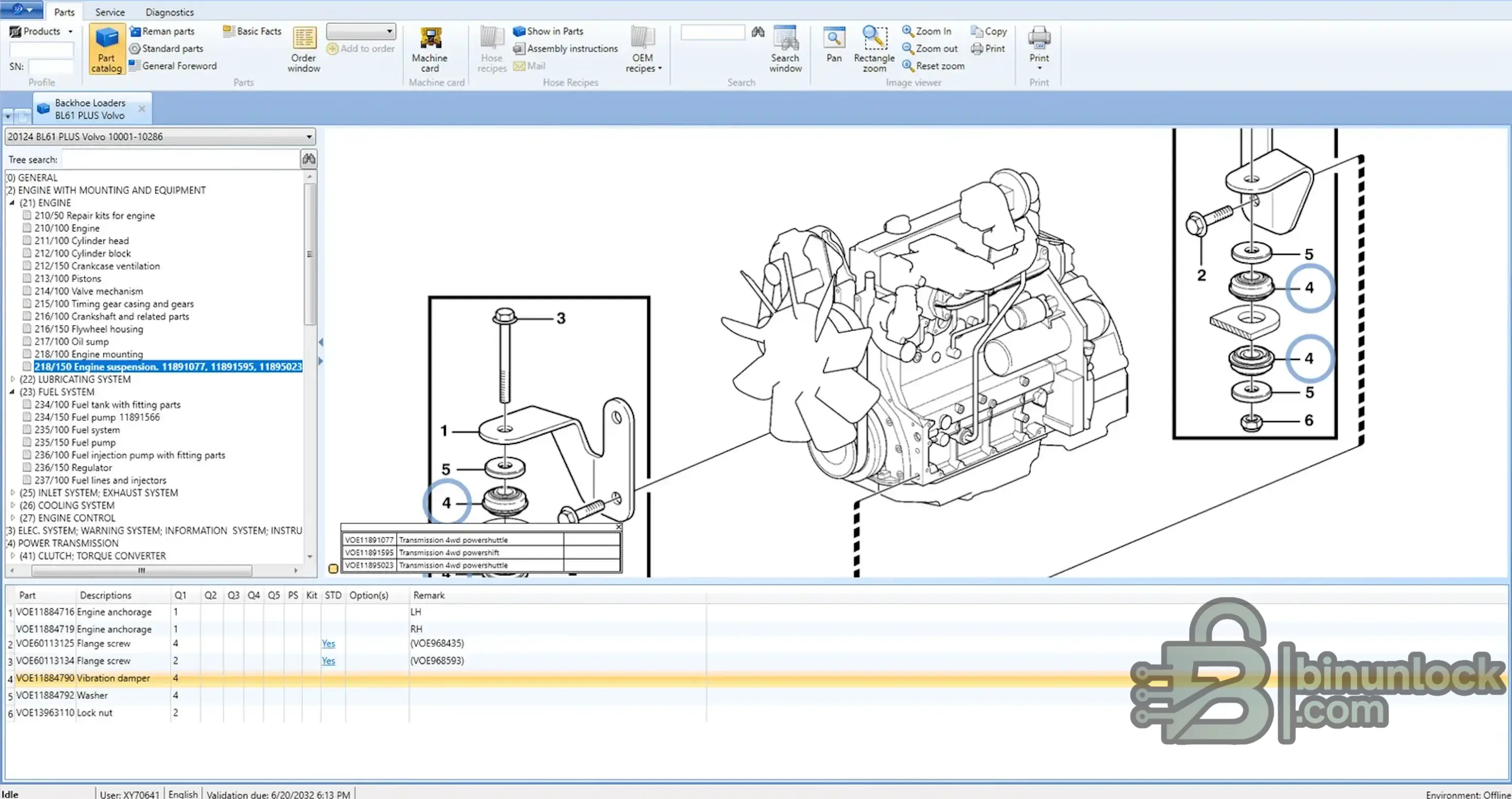Viewport: 1512px width, 799px height.
Task: Open Reman parts
Action: (162, 31)
